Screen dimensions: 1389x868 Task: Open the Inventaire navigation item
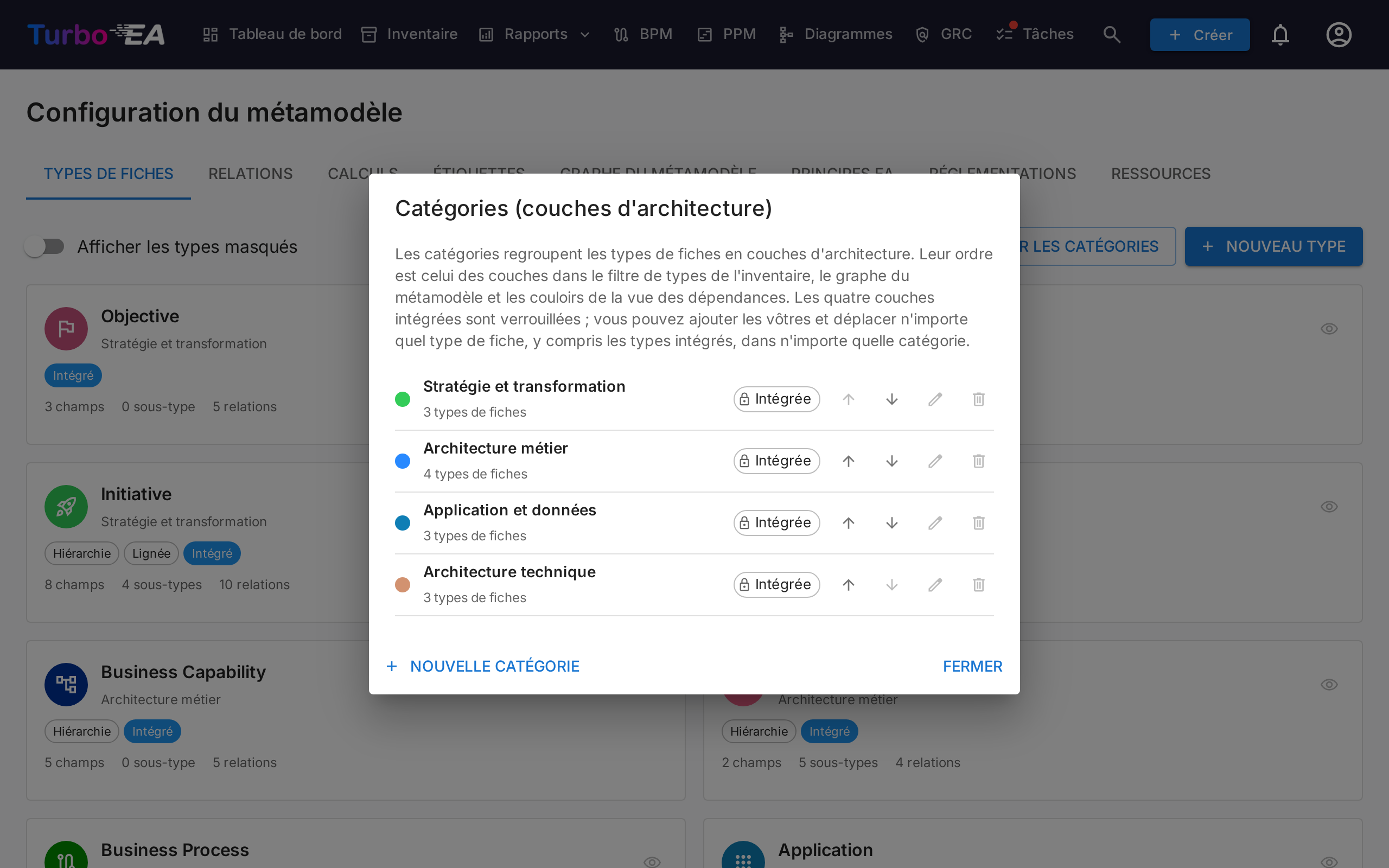[x=409, y=34]
